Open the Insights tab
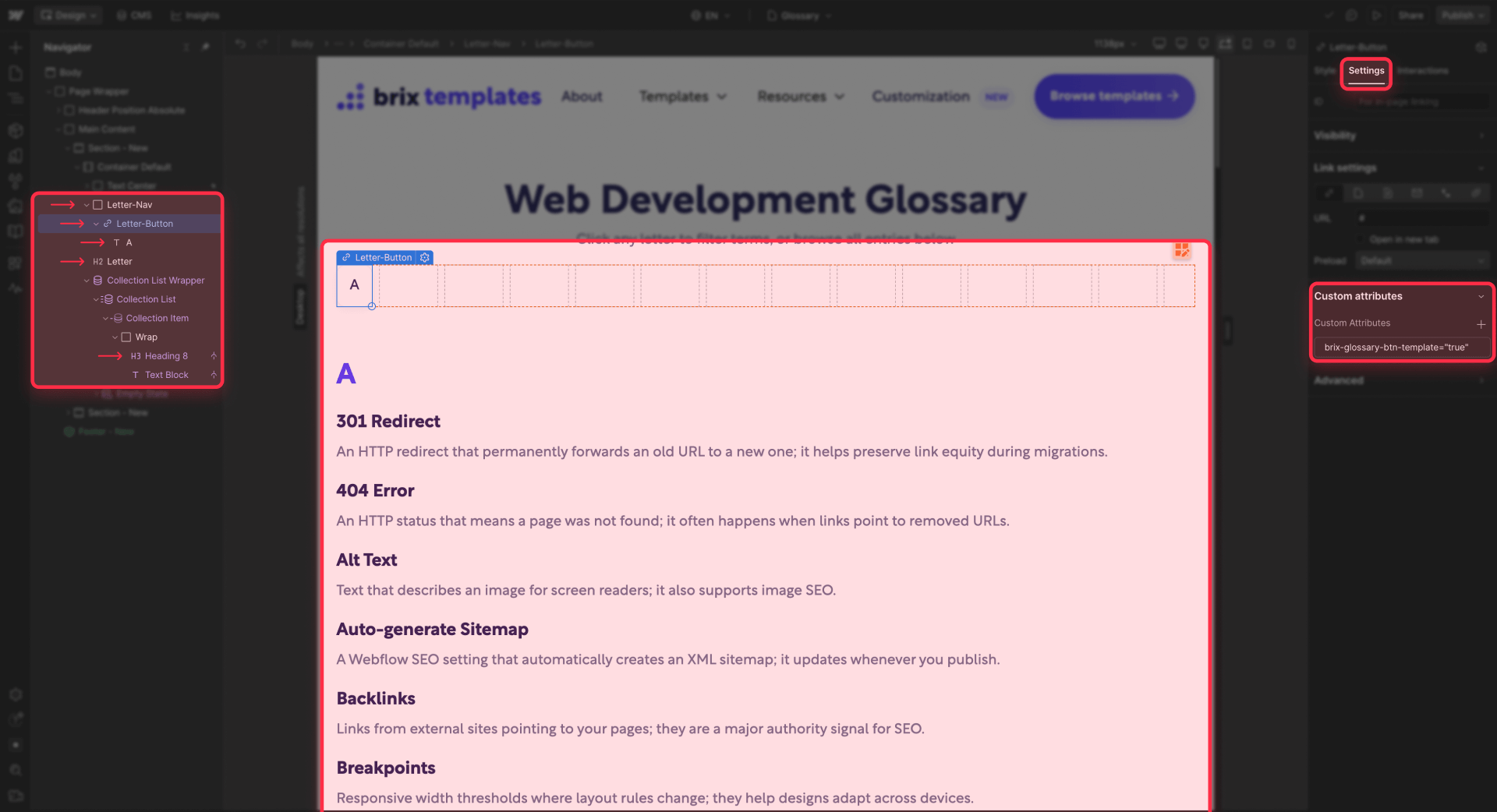Viewport: 1497px width, 812px height. (195, 15)
